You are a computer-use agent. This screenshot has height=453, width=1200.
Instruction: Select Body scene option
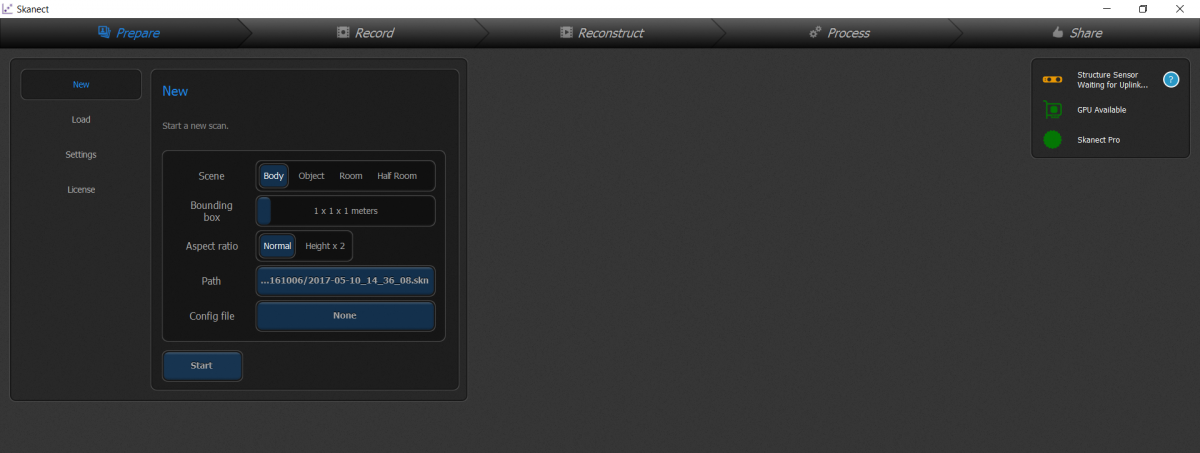point(273,176)
